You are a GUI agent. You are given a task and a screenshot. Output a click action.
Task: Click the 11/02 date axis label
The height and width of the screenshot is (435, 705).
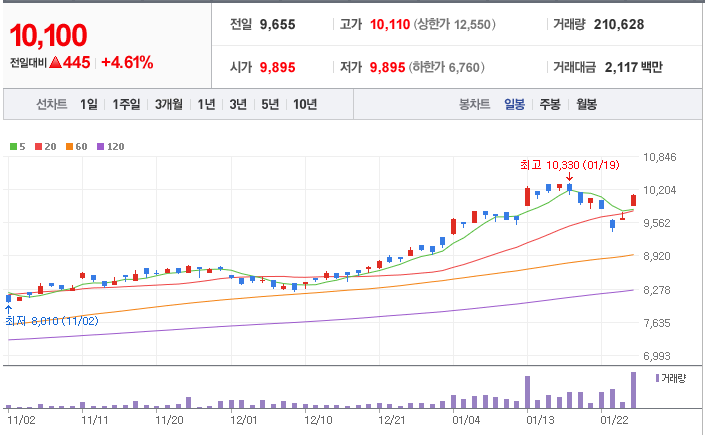coord(22,420)
